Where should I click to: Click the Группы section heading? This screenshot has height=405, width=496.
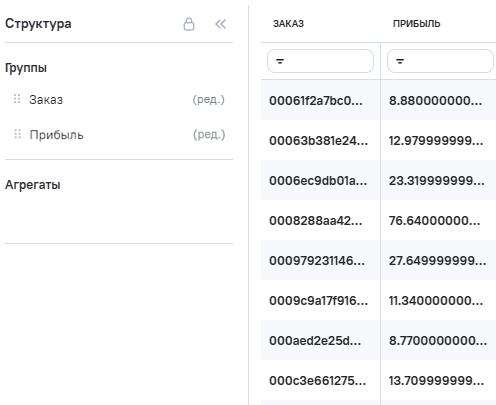click(26, 68)
